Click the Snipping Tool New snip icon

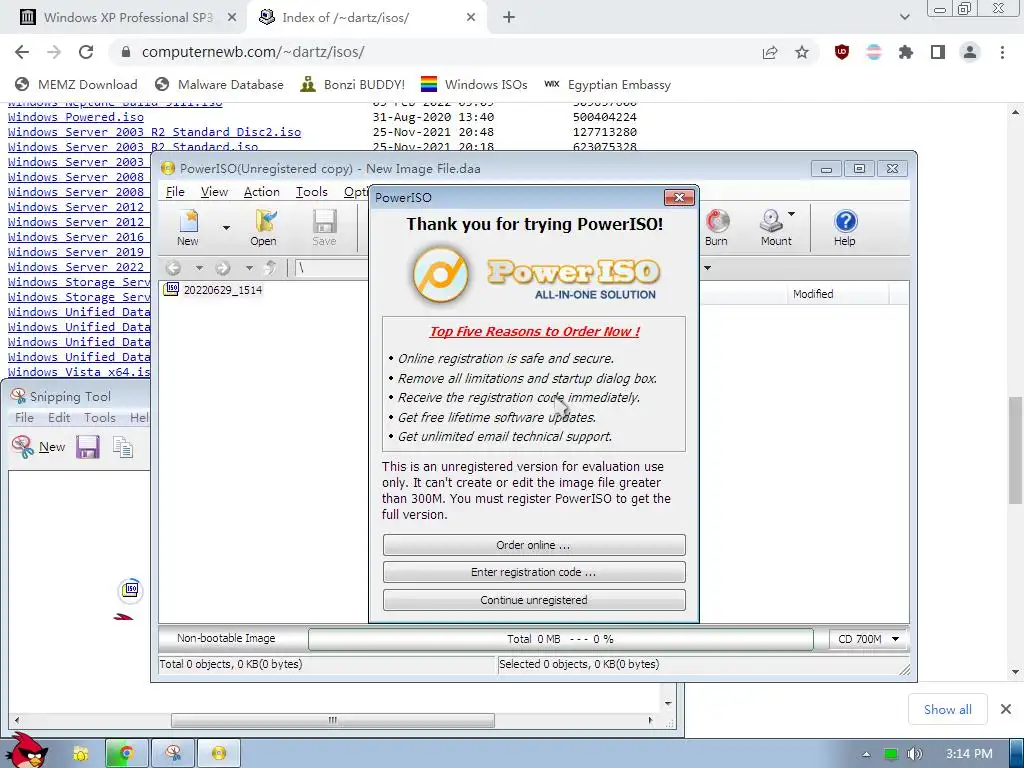coord(23,447)
